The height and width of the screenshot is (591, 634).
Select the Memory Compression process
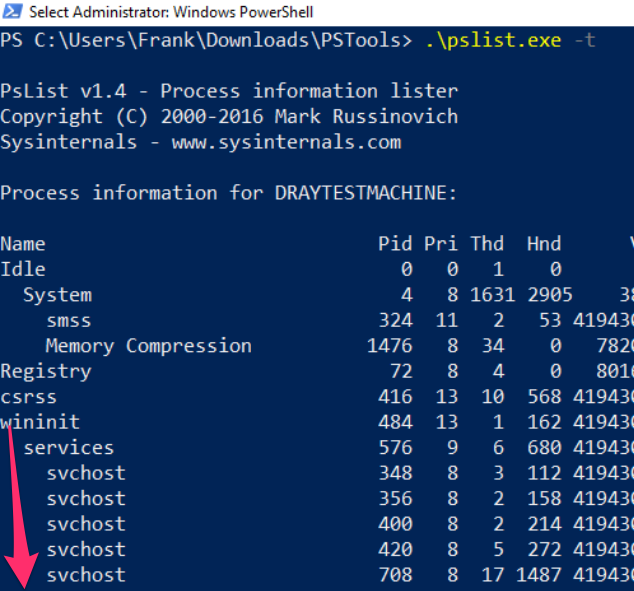(149, 346)
